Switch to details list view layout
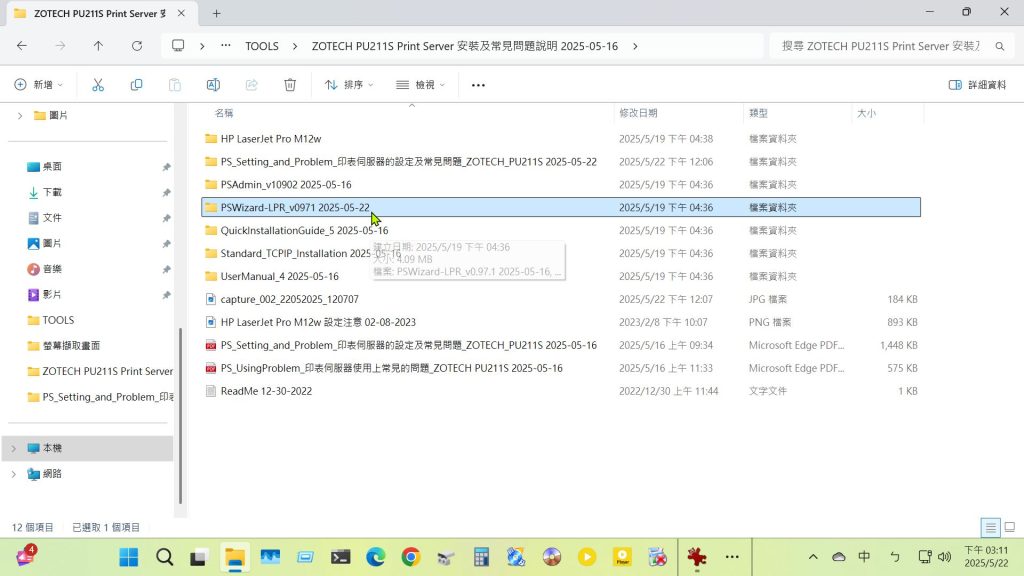This screenshot has width=1024, height=576. click(x=990, y=527)
